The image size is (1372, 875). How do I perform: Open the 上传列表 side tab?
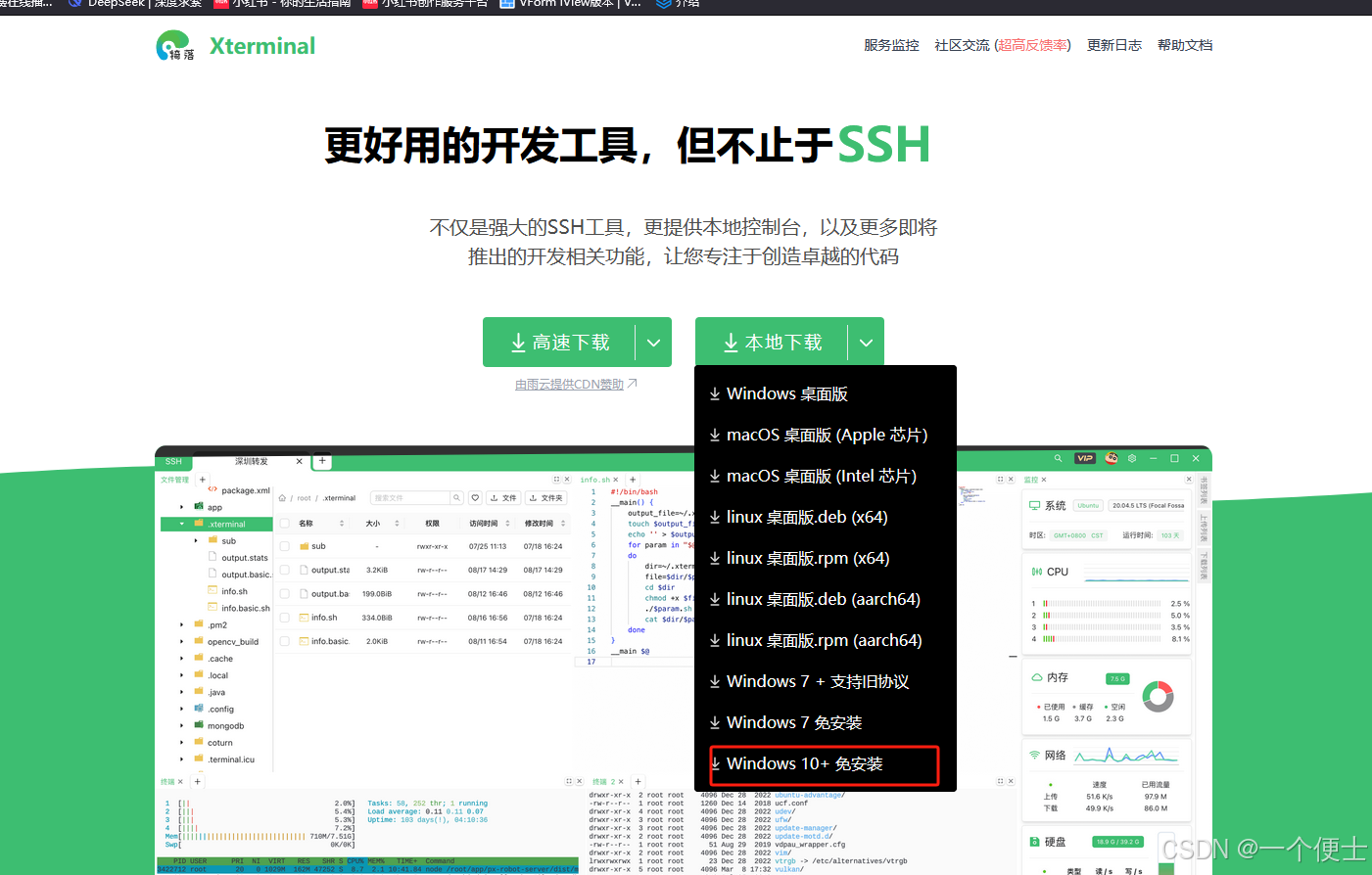click(1204, 527)
